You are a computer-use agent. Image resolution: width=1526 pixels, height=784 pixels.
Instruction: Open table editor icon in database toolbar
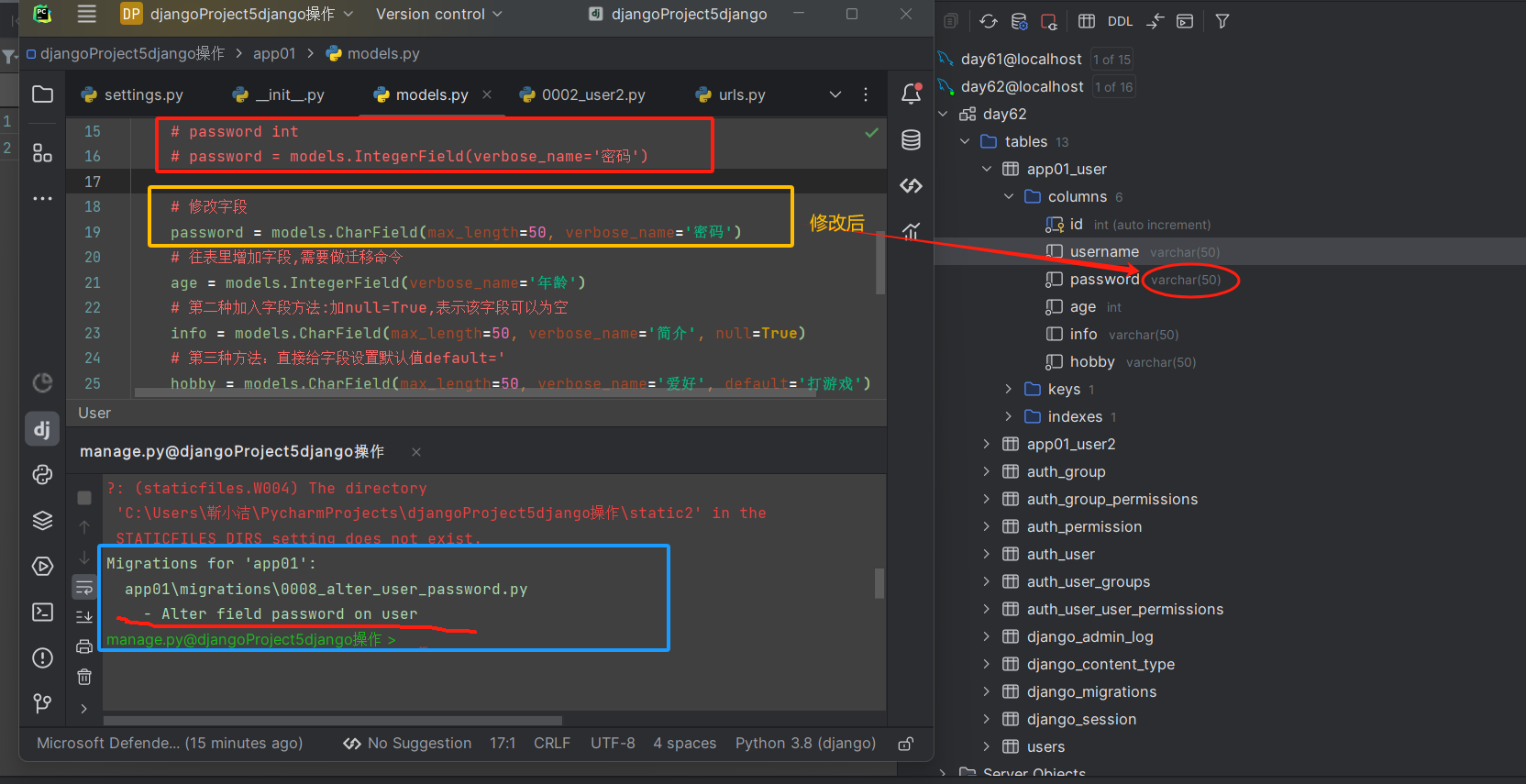[x=1087, y=21]
